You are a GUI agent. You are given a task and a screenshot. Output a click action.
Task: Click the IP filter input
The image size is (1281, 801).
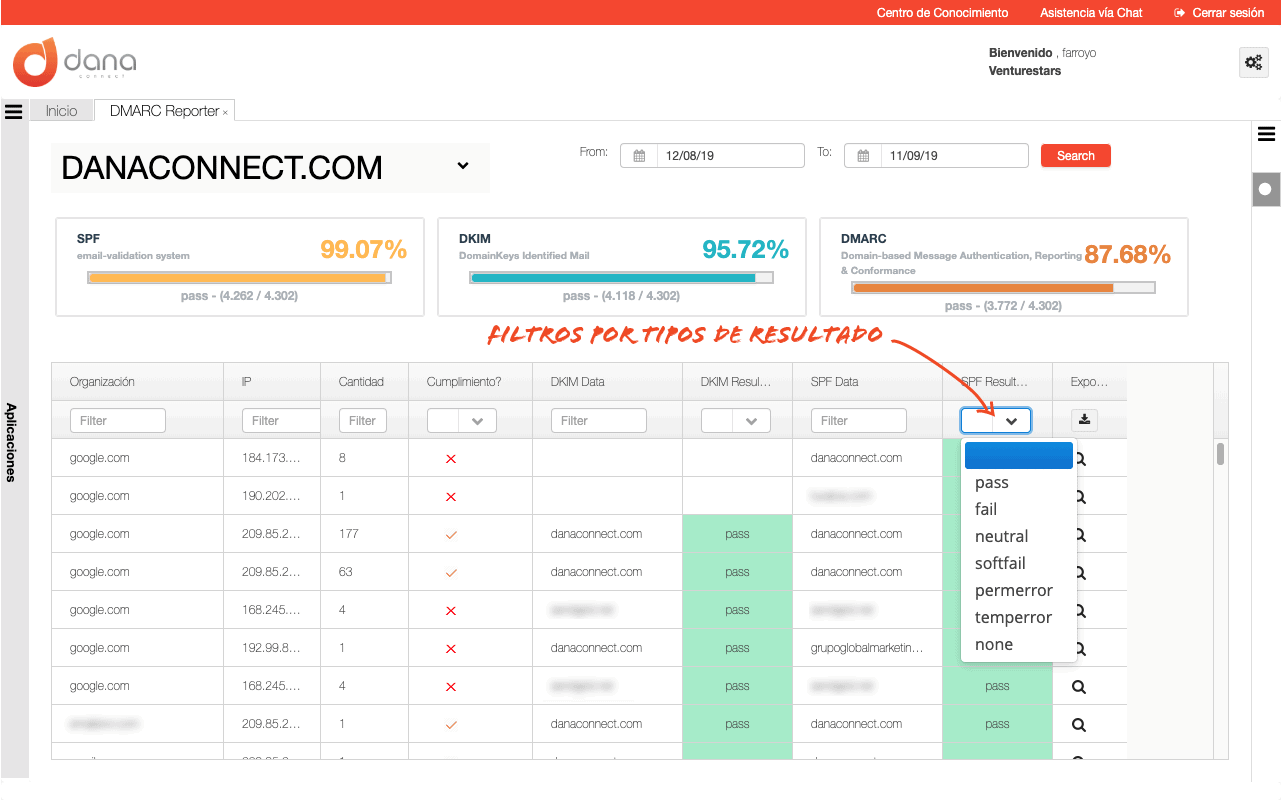(x=281, y=421)
